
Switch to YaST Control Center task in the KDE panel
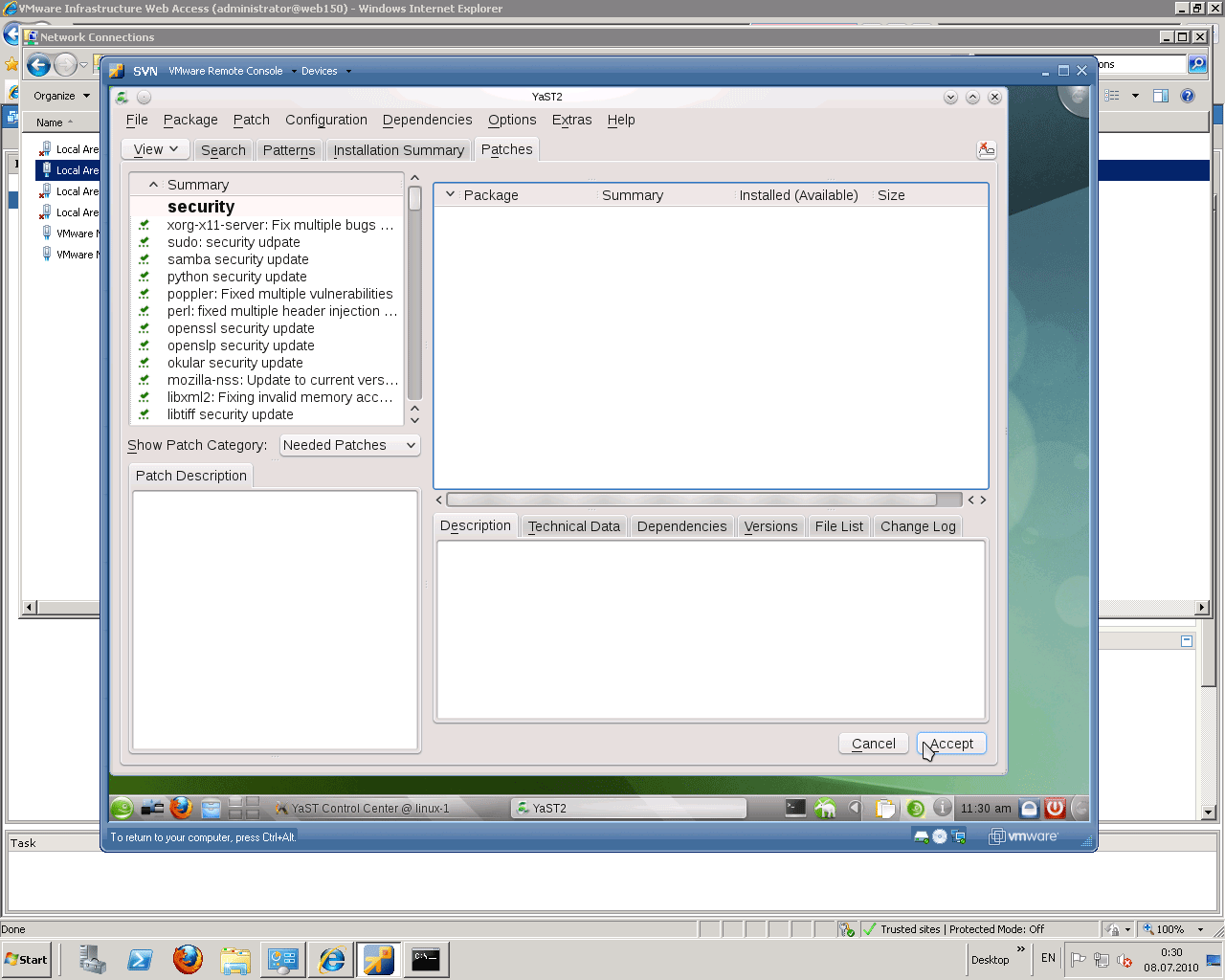[x=388, y=809]
